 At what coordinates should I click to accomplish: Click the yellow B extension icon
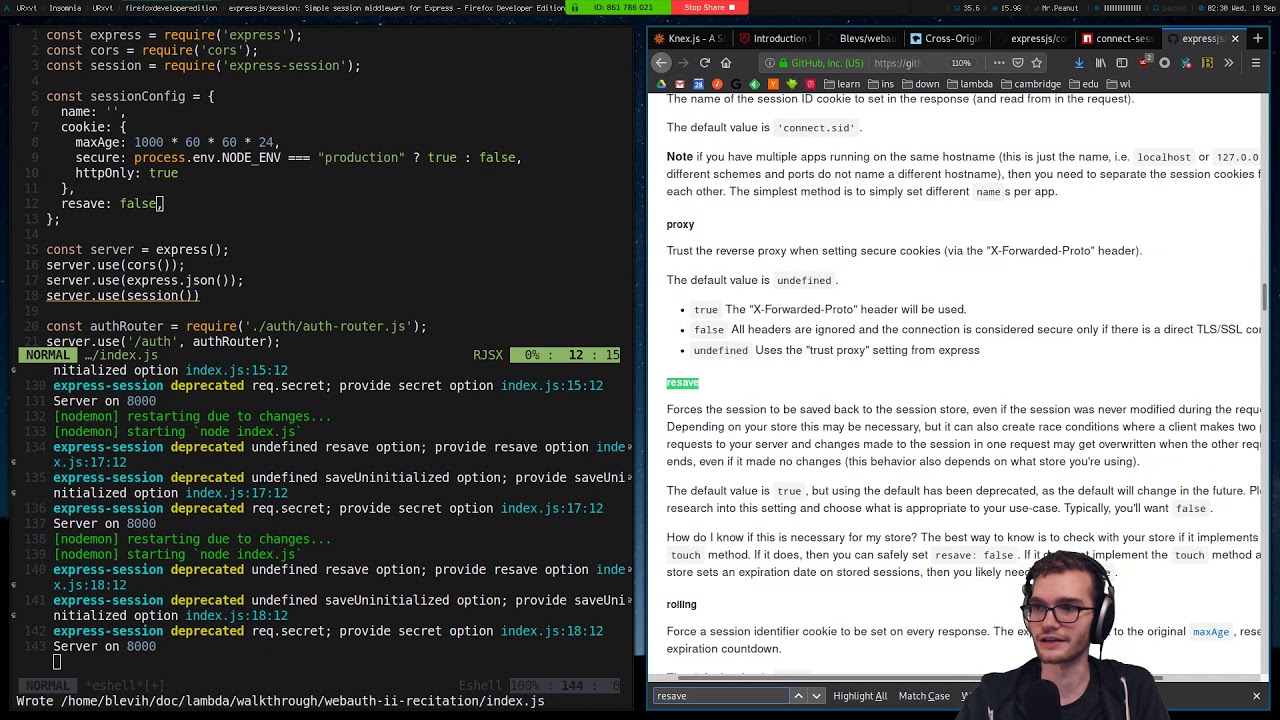pos(1207,63)
